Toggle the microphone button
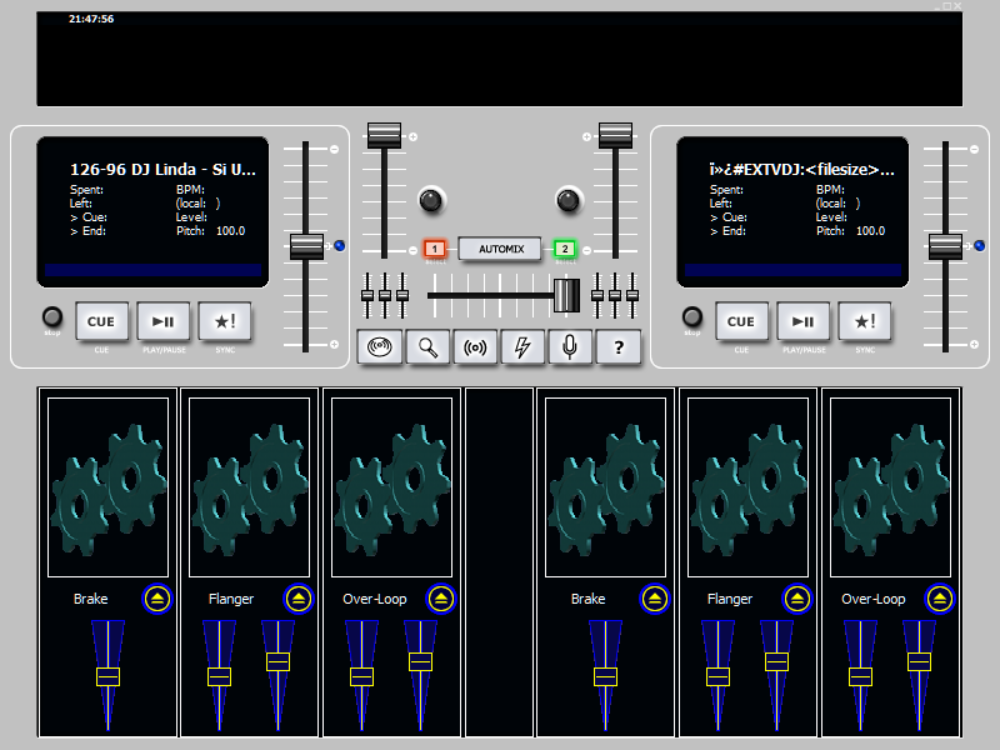This screenshot has height=750, width=1000. [570, 347]
